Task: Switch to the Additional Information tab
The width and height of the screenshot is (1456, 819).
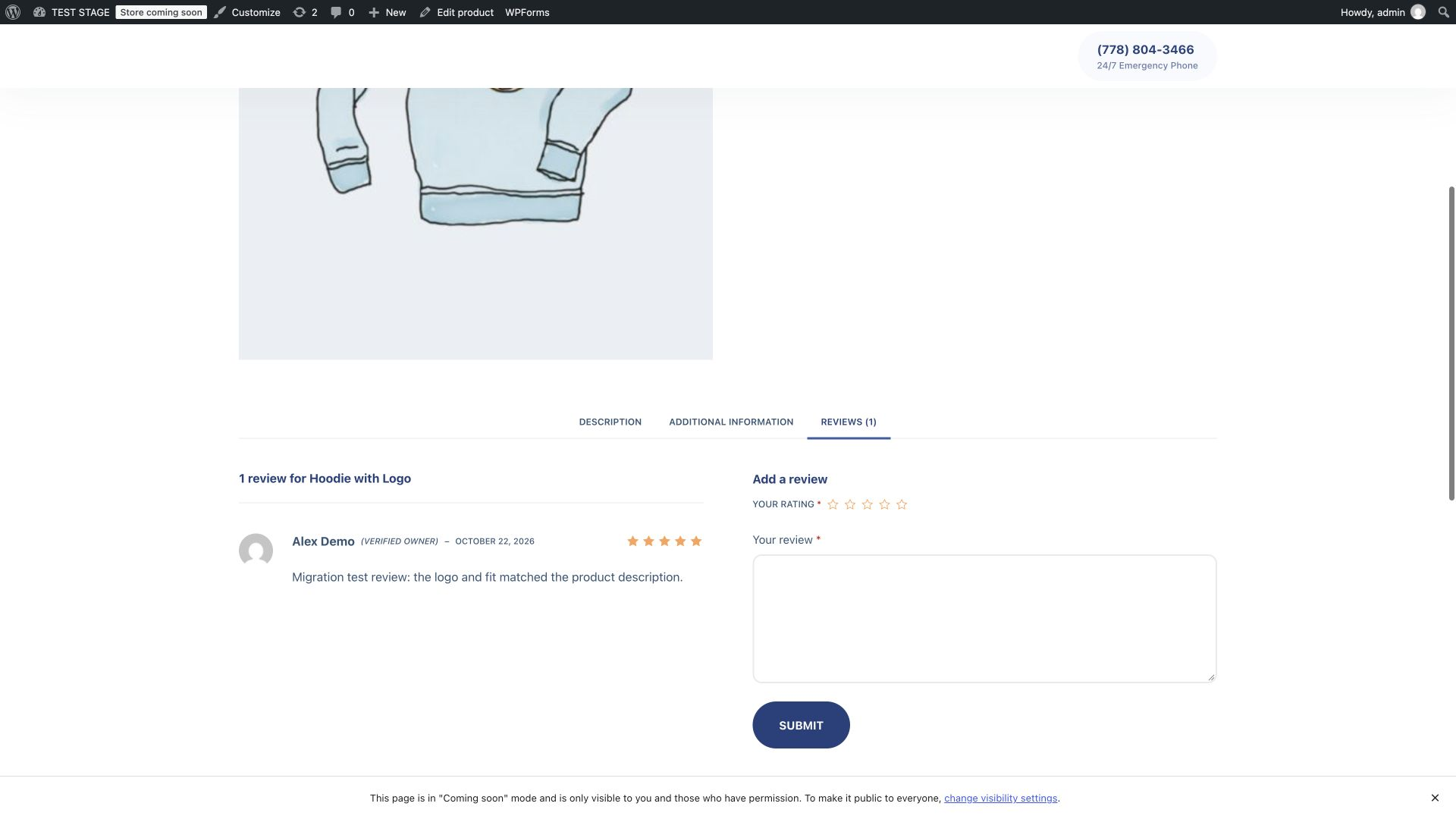Action: [731, 422]
